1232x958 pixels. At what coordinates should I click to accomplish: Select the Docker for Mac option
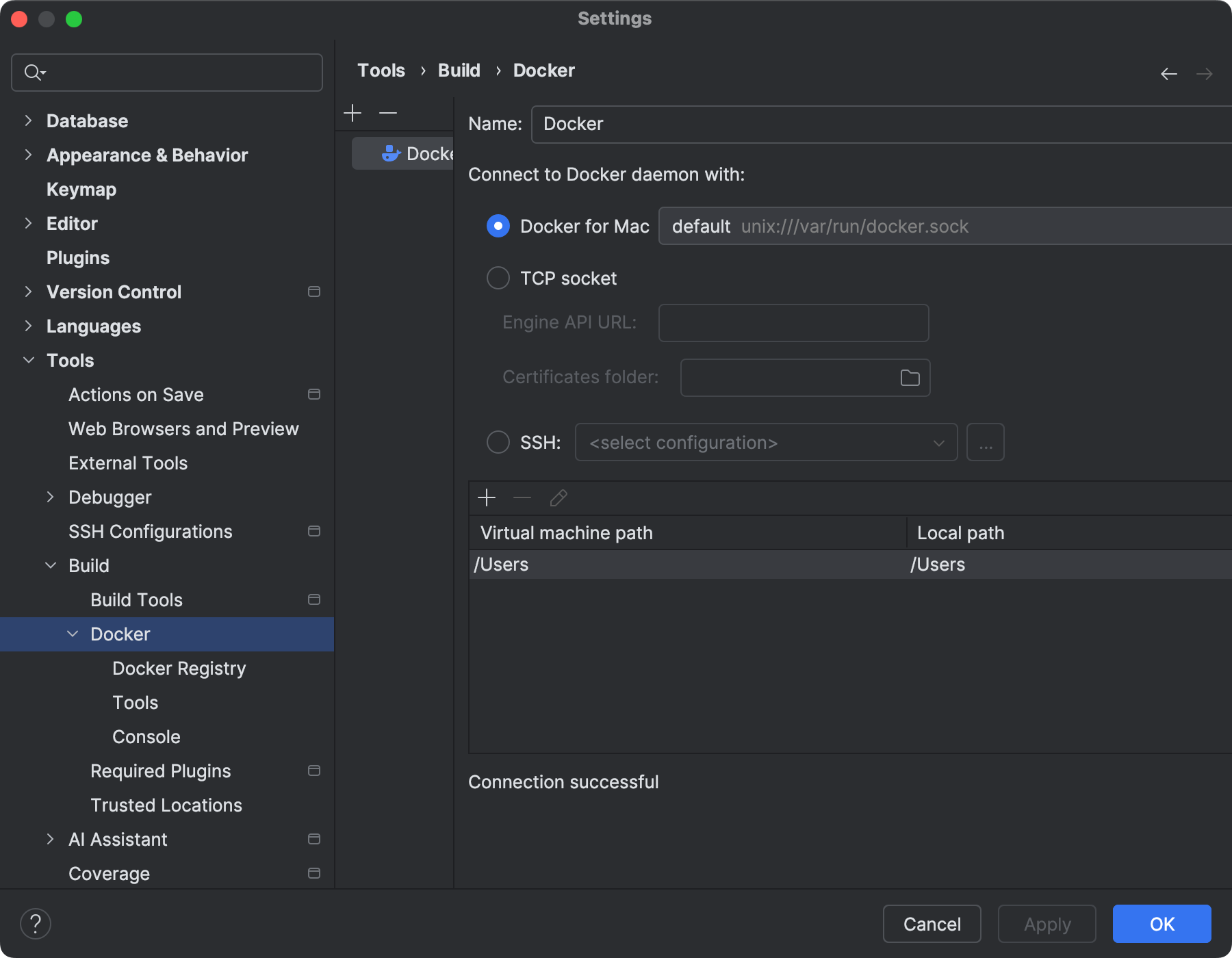tap(498, 226)
